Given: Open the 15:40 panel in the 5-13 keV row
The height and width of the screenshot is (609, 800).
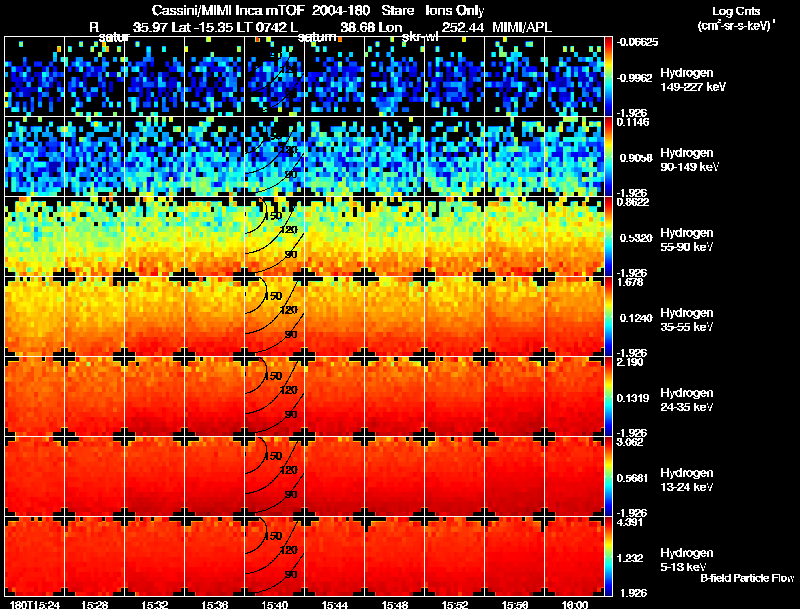Looking at the screenshot, I should [274, 557].
